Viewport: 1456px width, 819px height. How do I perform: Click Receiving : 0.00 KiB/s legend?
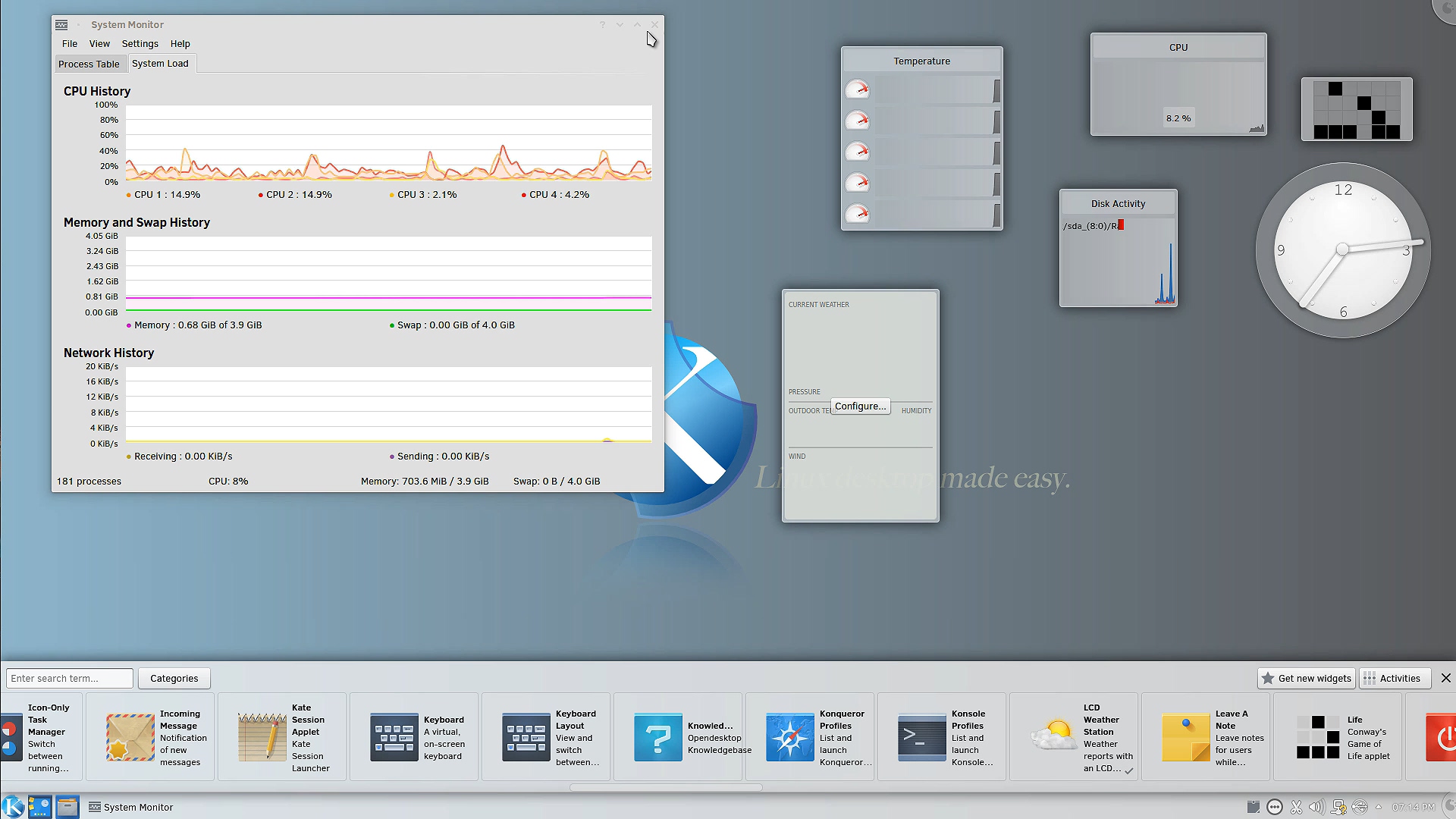pyautogui.click(x=180, y=457)
